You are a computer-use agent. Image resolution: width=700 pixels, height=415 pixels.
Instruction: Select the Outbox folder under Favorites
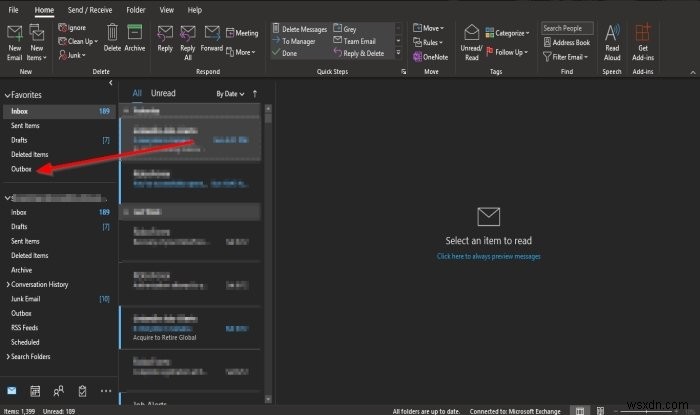21,169
